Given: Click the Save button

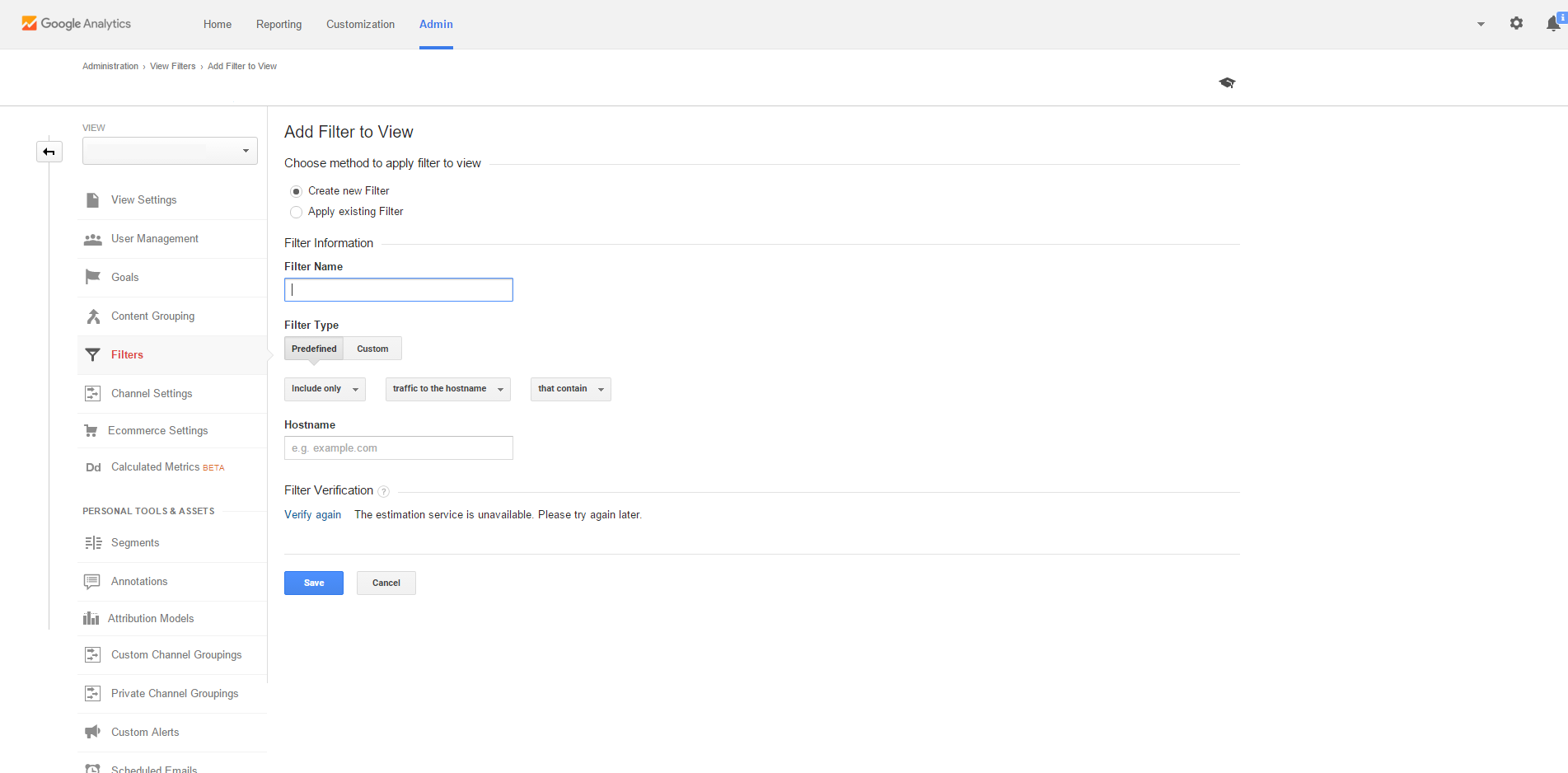Looking at the screenshot, I should coord(314,583).
